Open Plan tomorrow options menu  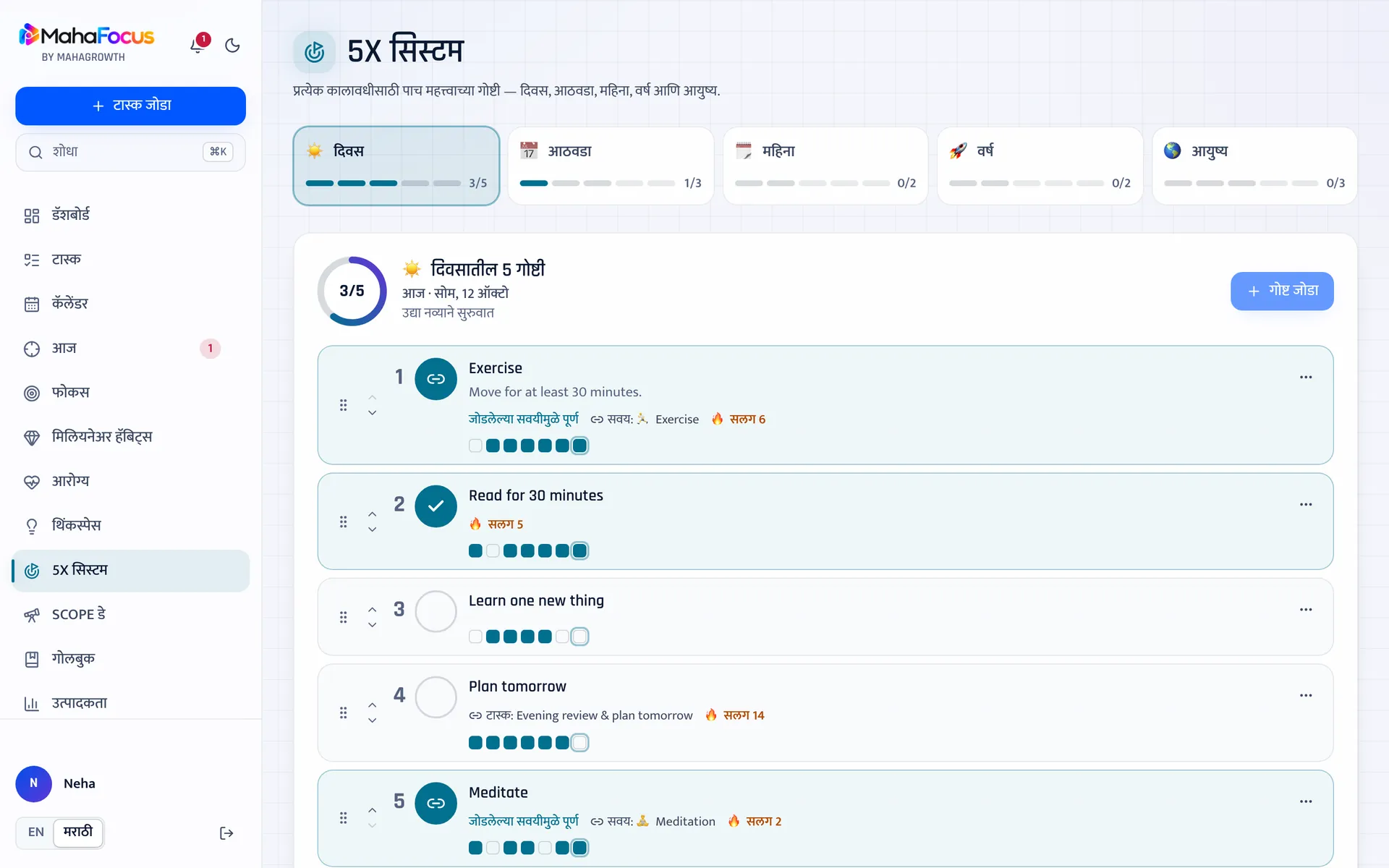[x=1306, y=695]
